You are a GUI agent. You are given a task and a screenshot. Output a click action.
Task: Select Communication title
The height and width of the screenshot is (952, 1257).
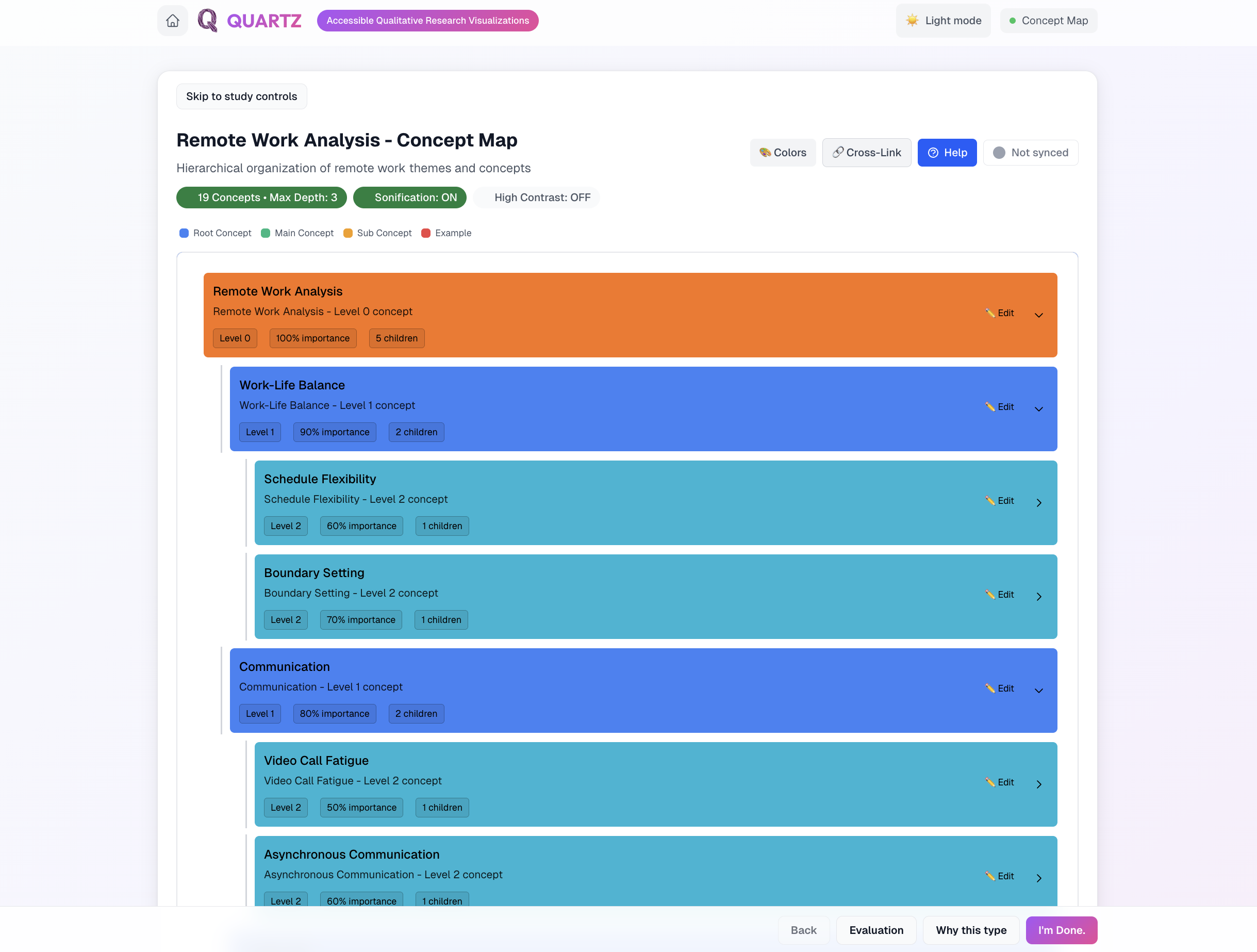284,666
